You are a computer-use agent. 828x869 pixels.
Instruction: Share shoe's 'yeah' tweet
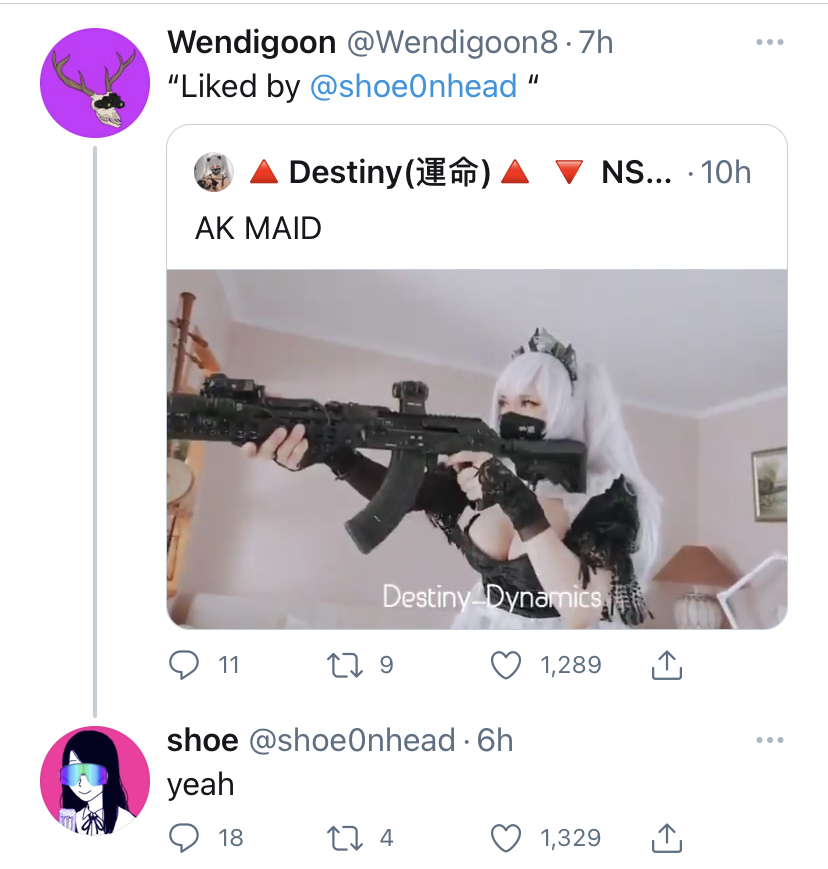click(666, 838)
